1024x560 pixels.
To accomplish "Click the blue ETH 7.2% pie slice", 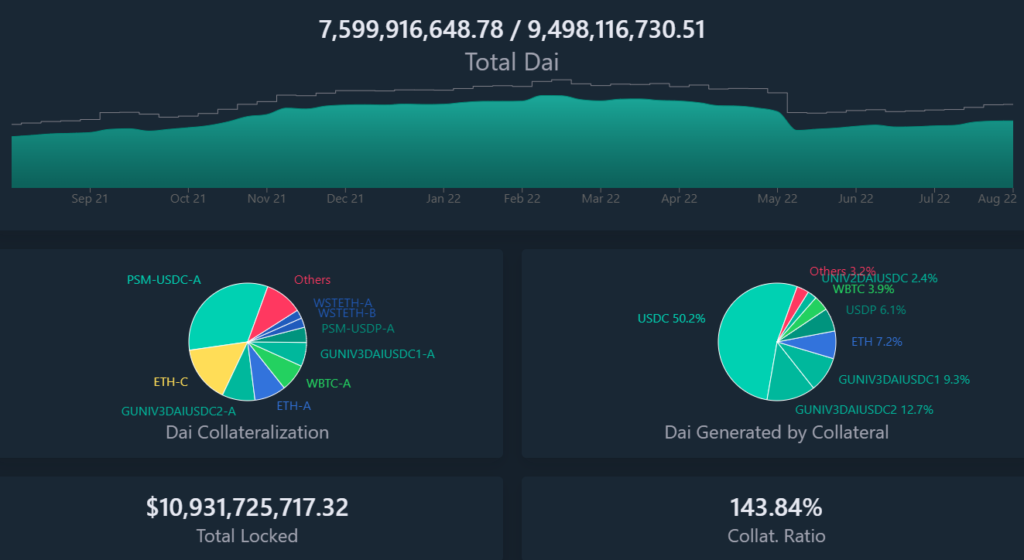I will point(821,345).
